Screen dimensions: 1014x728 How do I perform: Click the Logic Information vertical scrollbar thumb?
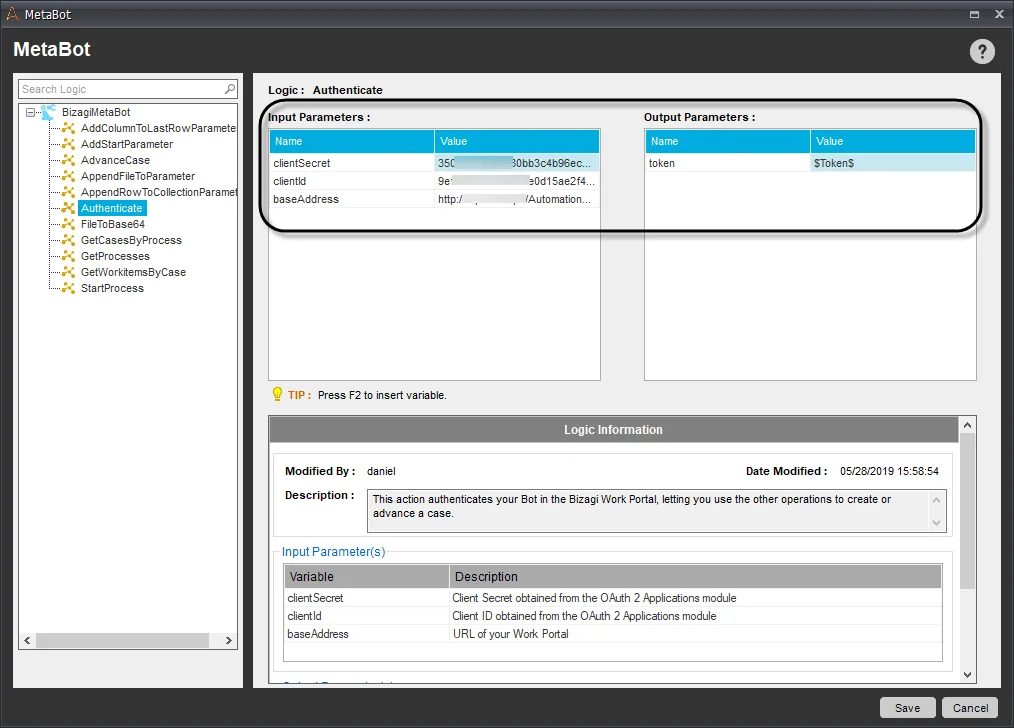pos(967,511)
